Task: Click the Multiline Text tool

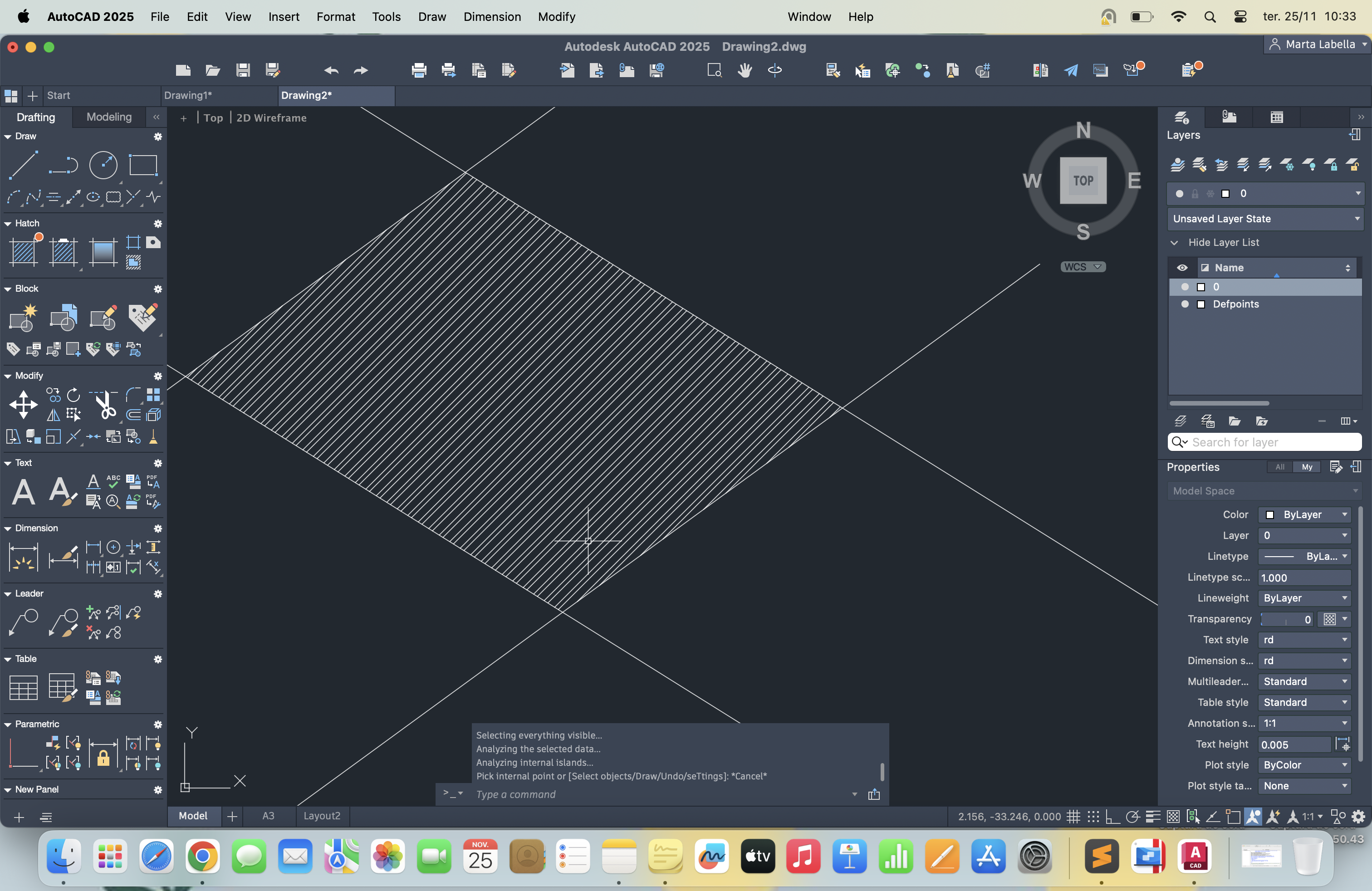Action: 24,492
